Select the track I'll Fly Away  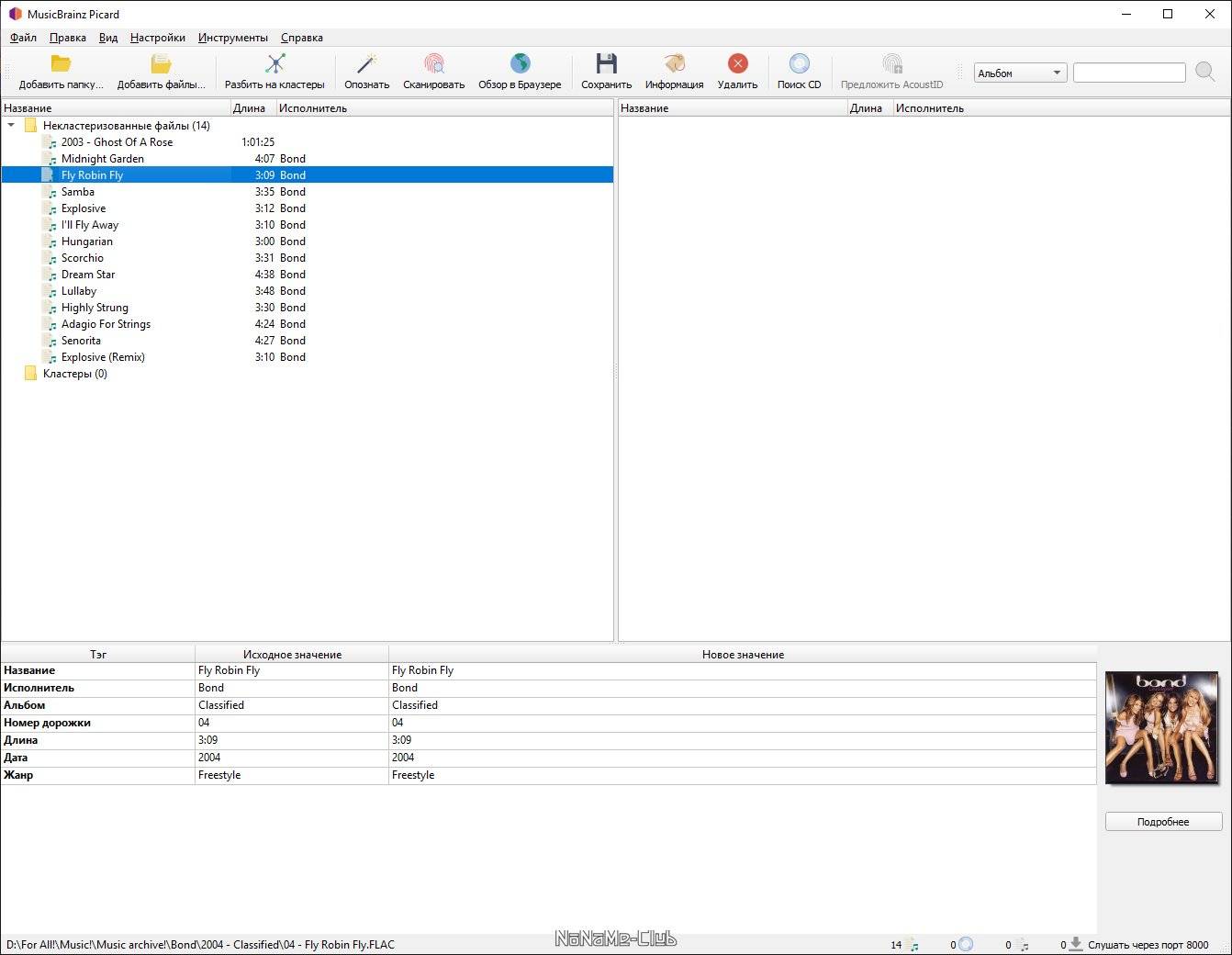click(90, 225)
